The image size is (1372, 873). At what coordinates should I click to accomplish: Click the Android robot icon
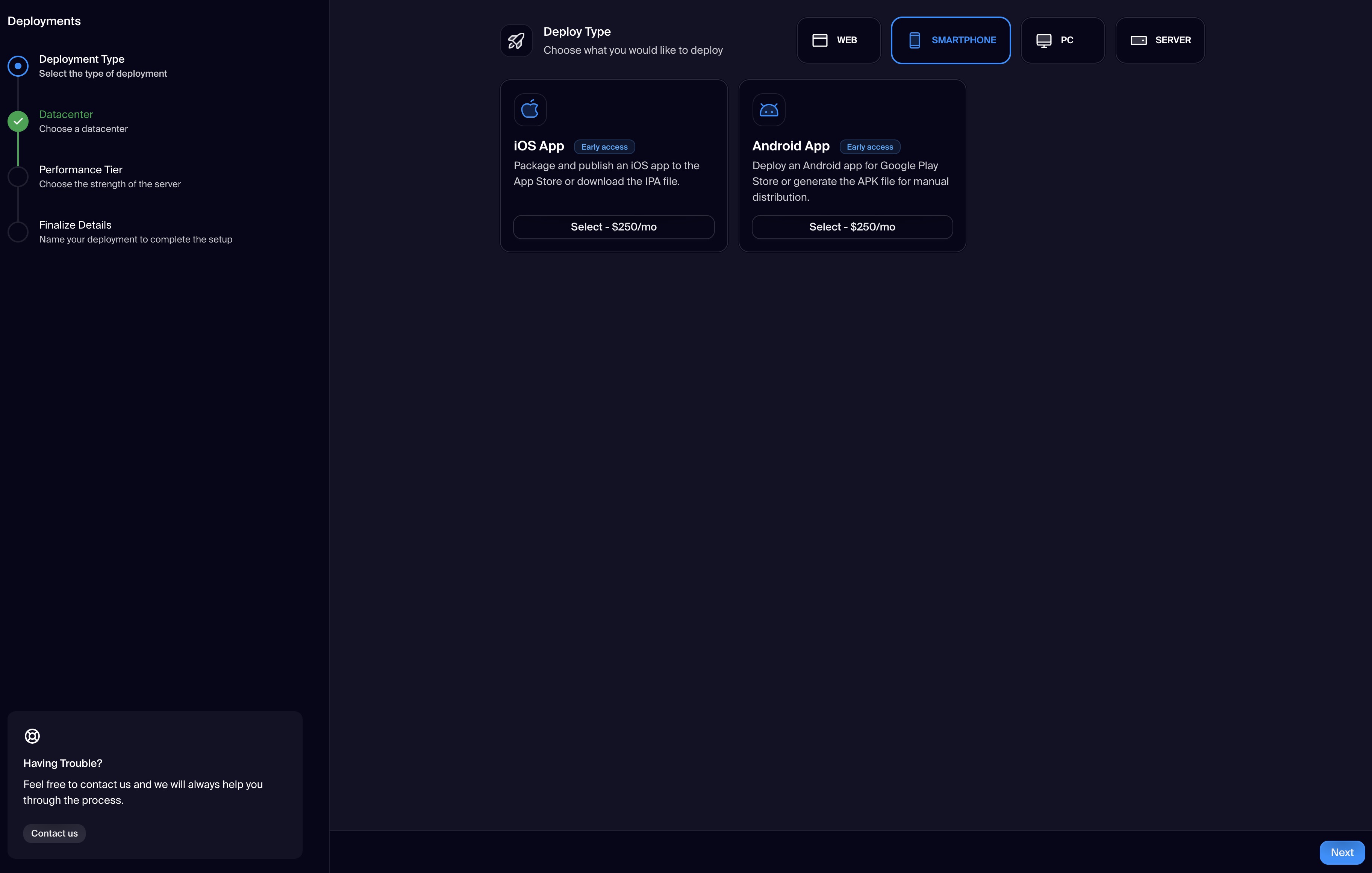coord(769,109)
